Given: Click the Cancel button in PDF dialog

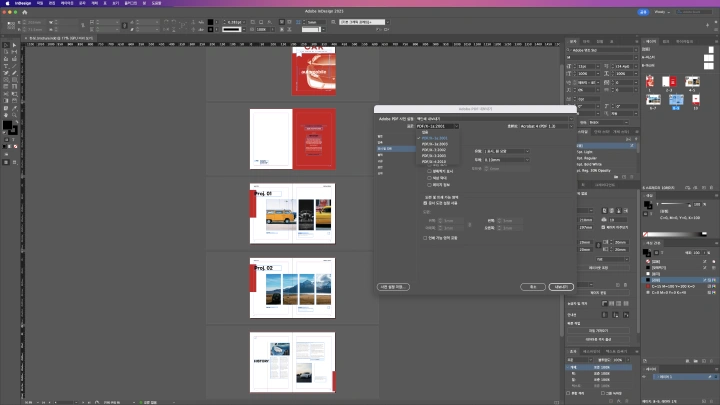Looking at the screenshot, I should [533, 287].
